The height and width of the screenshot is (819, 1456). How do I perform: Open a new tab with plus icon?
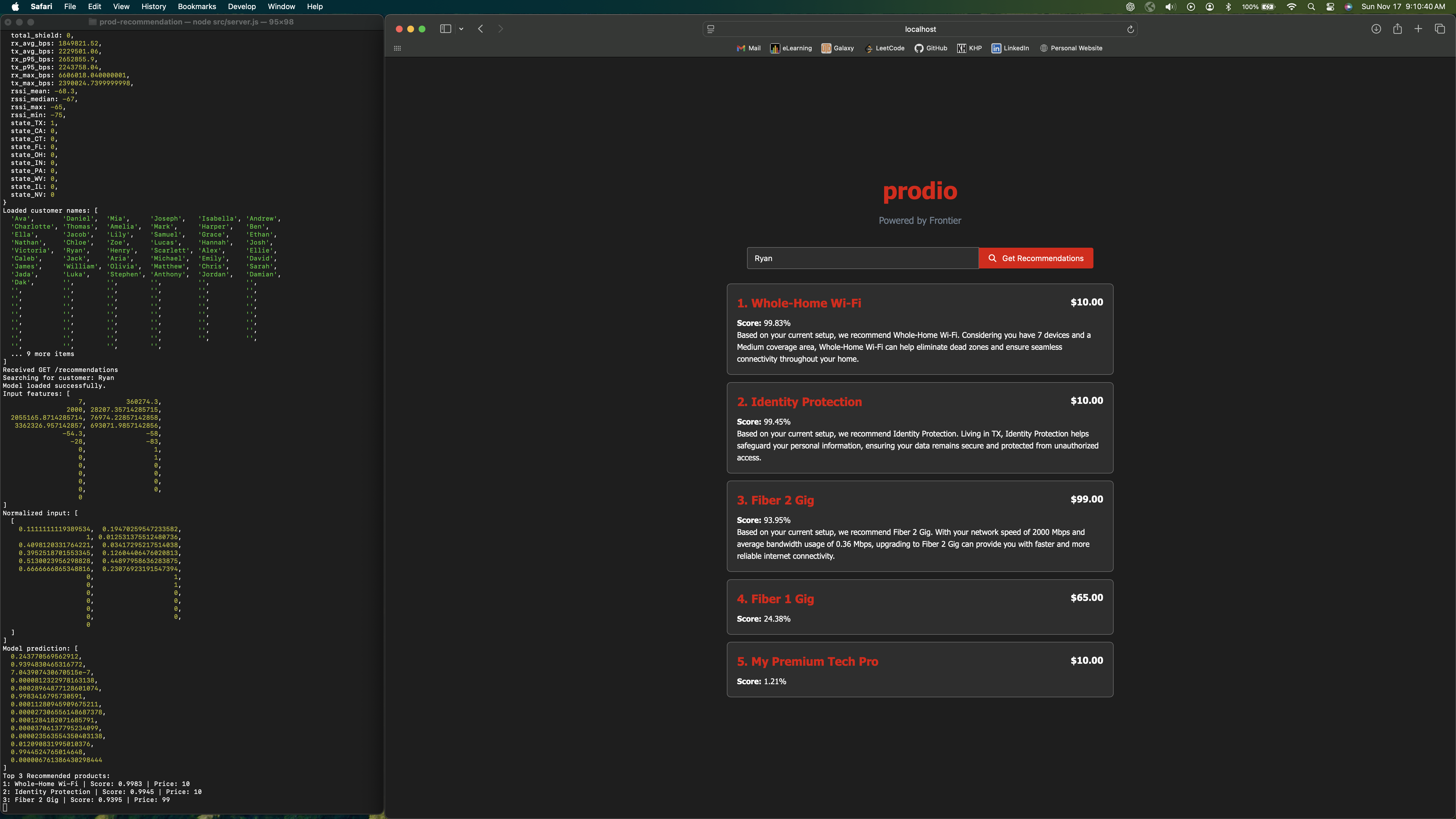tap(1418, 29)
